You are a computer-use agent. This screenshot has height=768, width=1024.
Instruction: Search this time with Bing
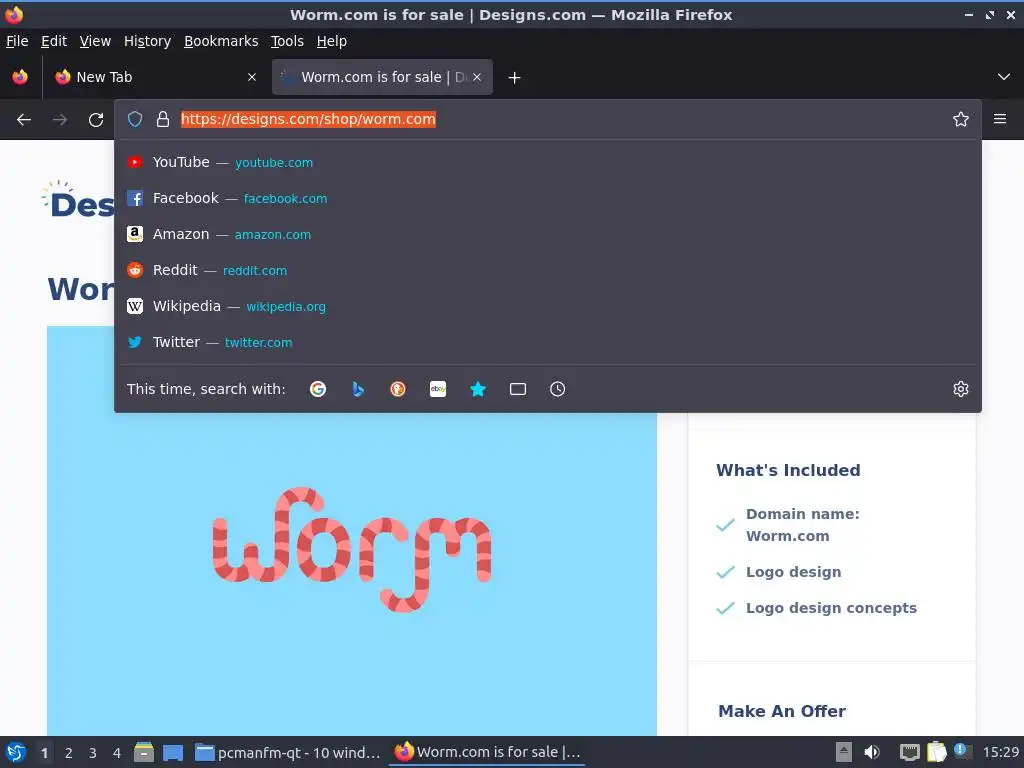(358, 389)
